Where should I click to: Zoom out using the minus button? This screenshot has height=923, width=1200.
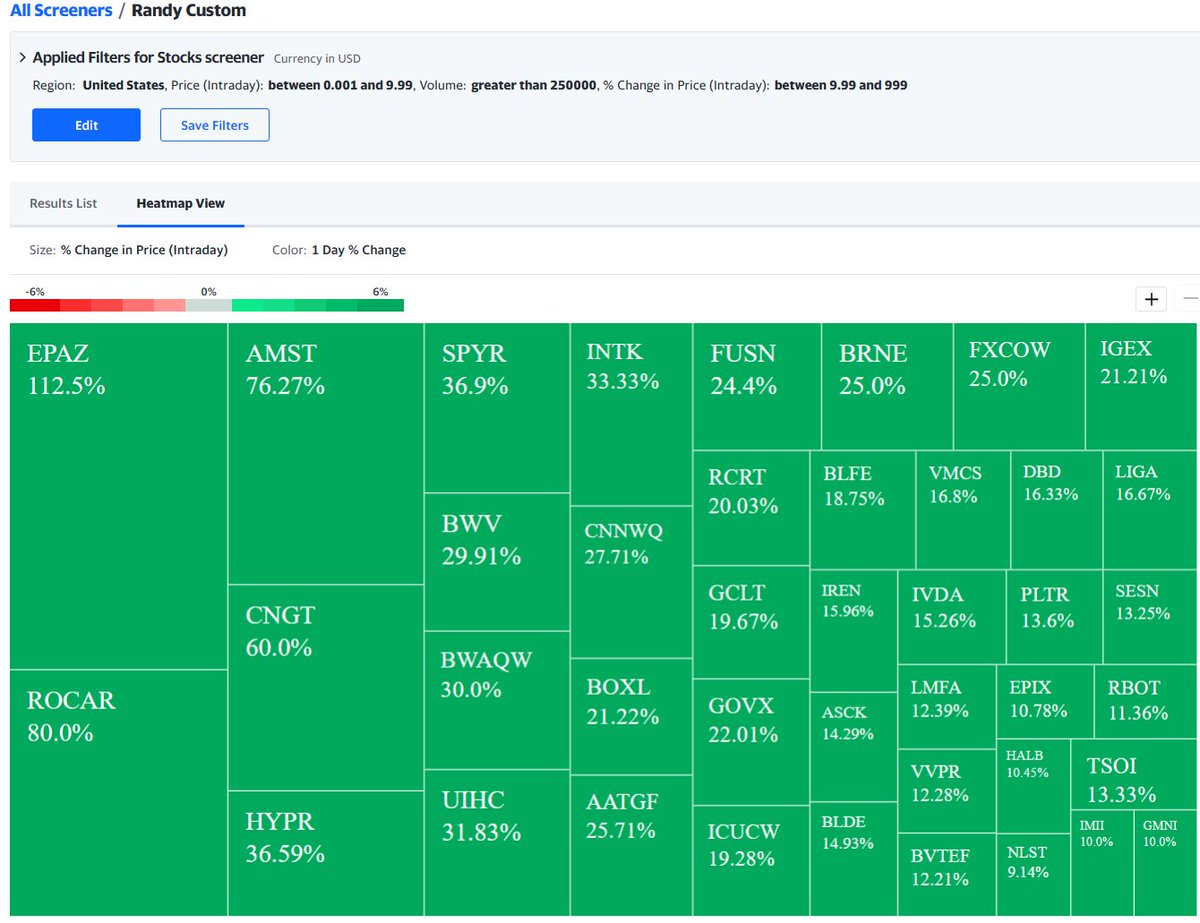click(x=1190, y=298)
